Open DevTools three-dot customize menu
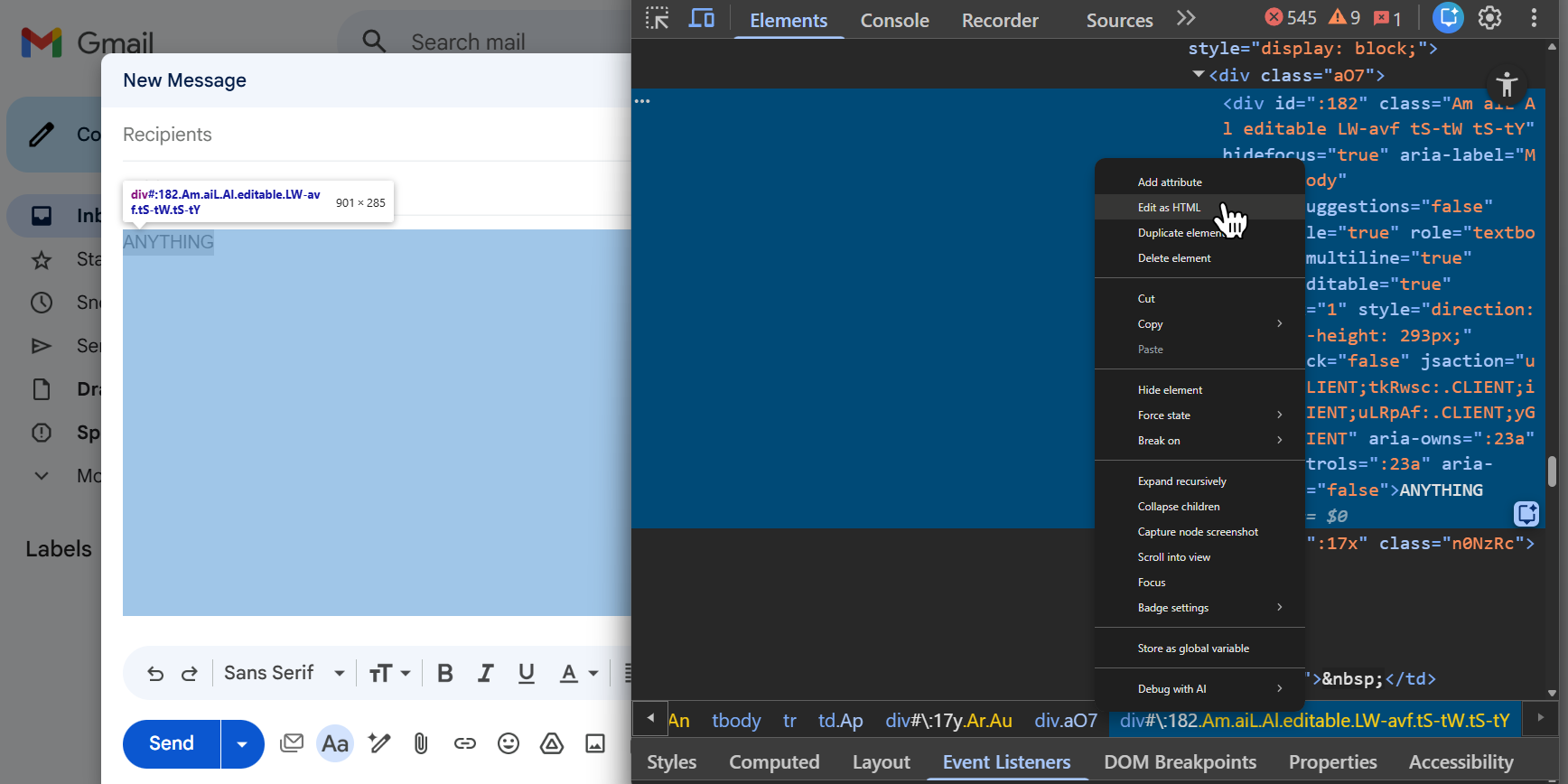The width and height of the screenshot is (1568, 784). [1534, 17]
